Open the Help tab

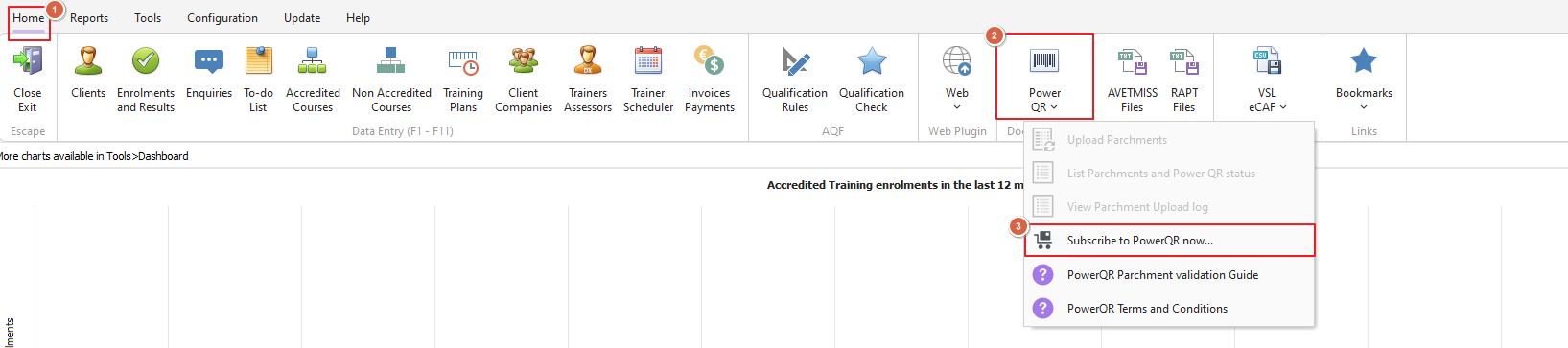point(358,18)
